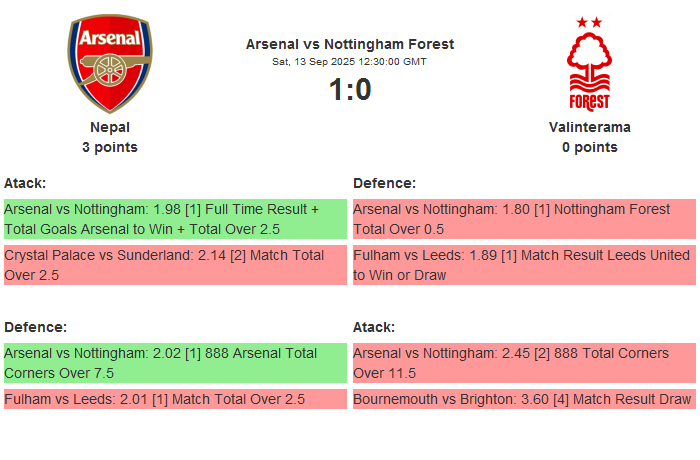Select Arsenal Total Corners Over 7.5 bet
700x460 pixels.
(175, 363)
